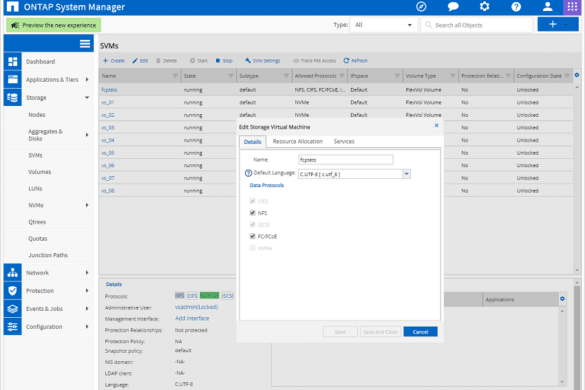
Task: Open the Events & Jobs layers icon
Action: pyautogui.click(x=13, y=309)
